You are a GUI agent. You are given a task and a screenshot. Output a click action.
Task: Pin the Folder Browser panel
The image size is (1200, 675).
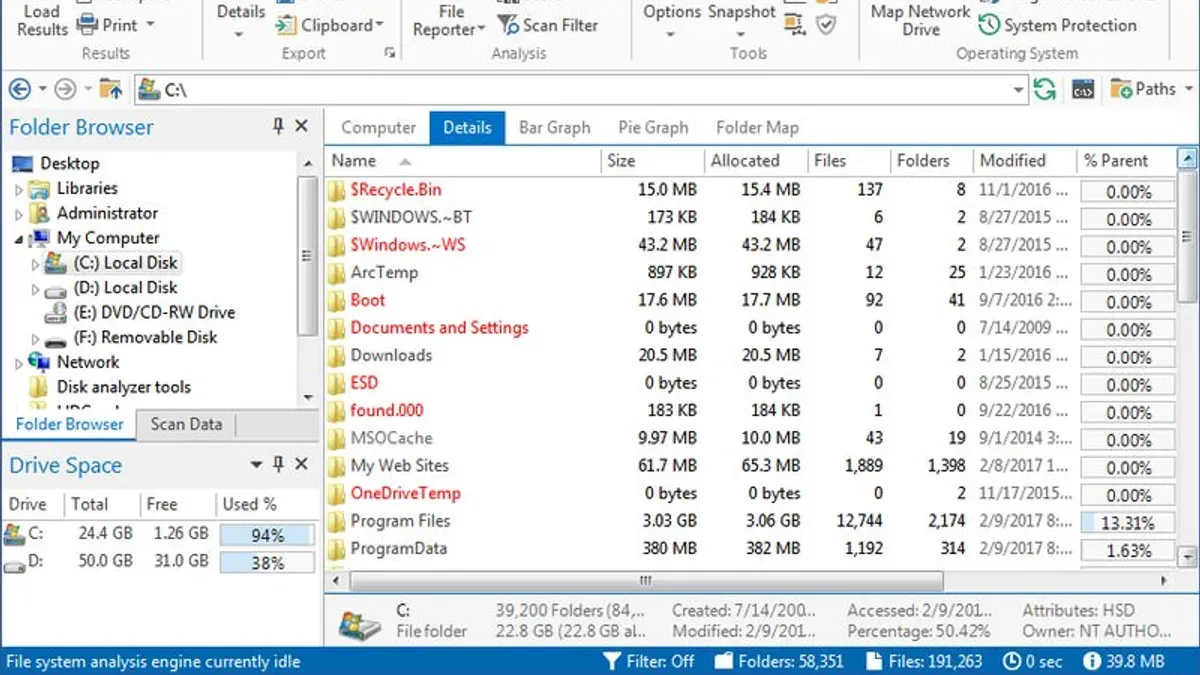[x=278, y=126]
